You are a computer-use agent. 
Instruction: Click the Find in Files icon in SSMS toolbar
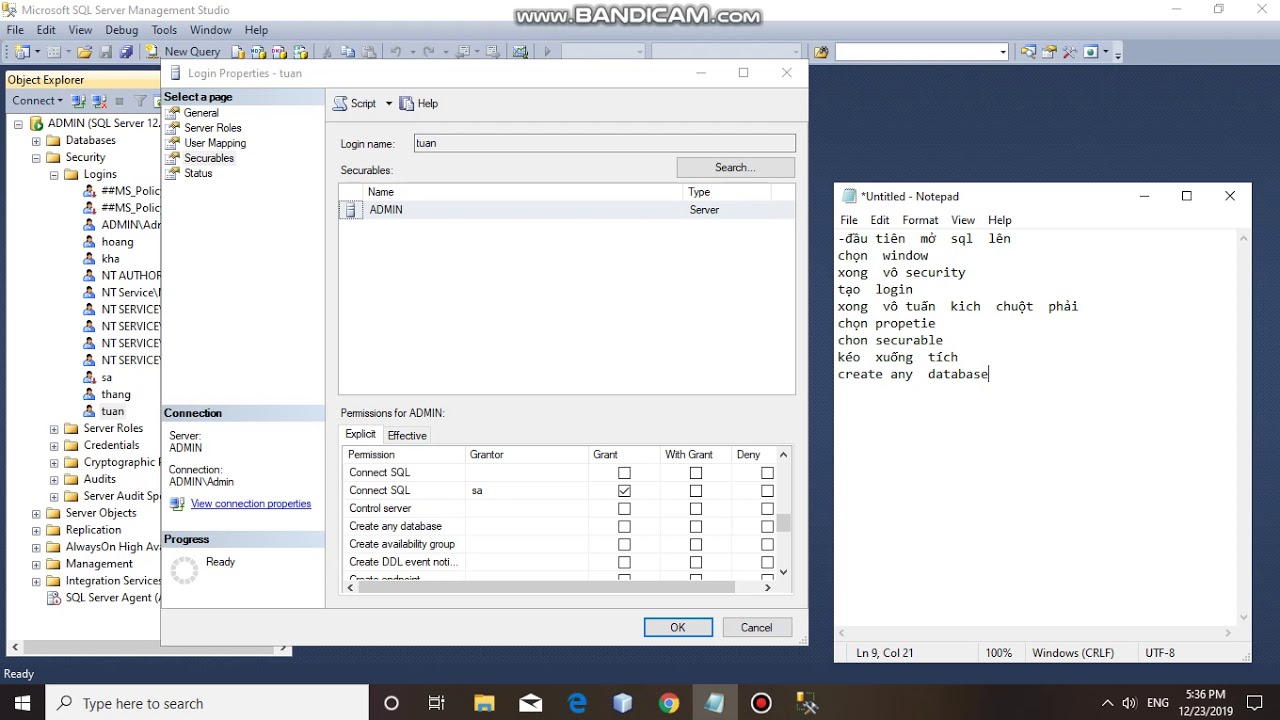pos(821,52)
